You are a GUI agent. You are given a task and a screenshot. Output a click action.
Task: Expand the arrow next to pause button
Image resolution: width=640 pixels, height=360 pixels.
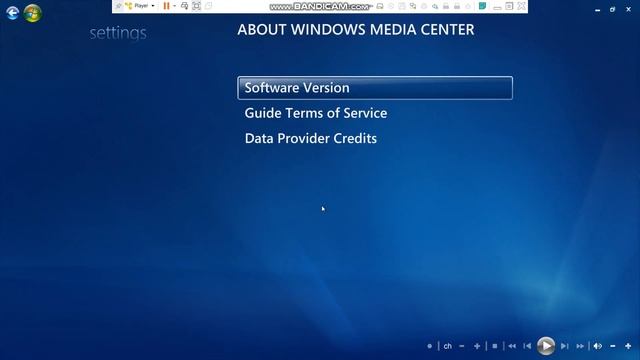pos(175,6)
